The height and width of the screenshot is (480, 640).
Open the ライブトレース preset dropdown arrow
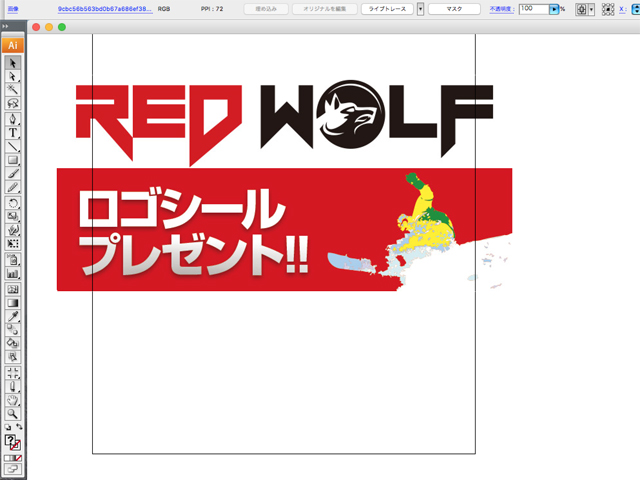[x=420, y=9]
